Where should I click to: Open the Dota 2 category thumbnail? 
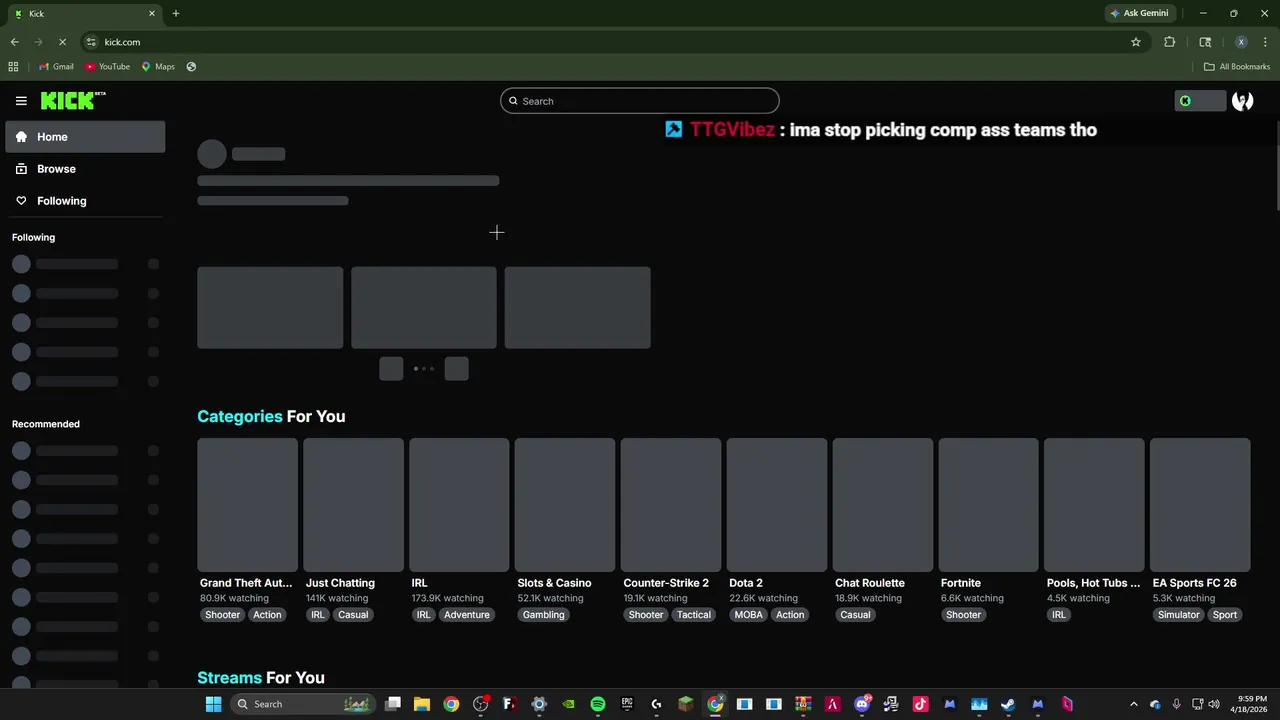777,504
